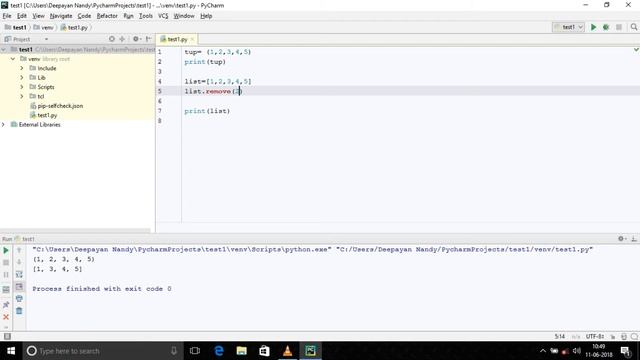Click restore layout icon in Run panel
This screenshot has height=360, width=640.
coord(6,290)
